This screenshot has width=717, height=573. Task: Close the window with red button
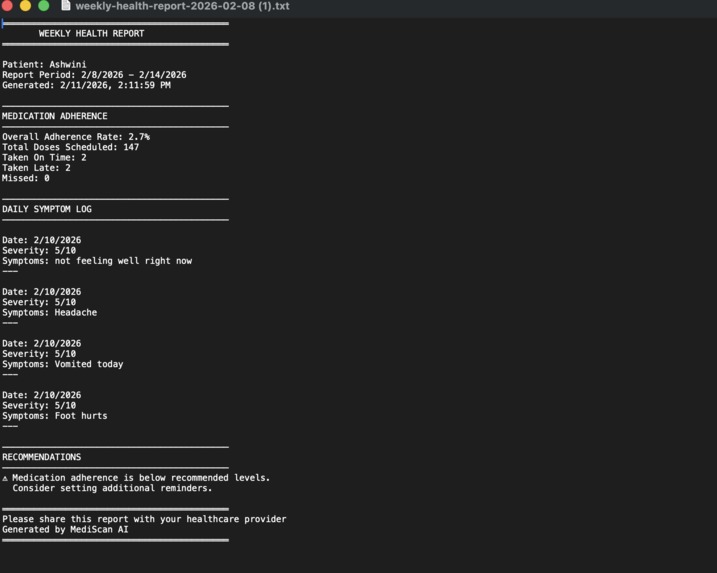[7, 5]
